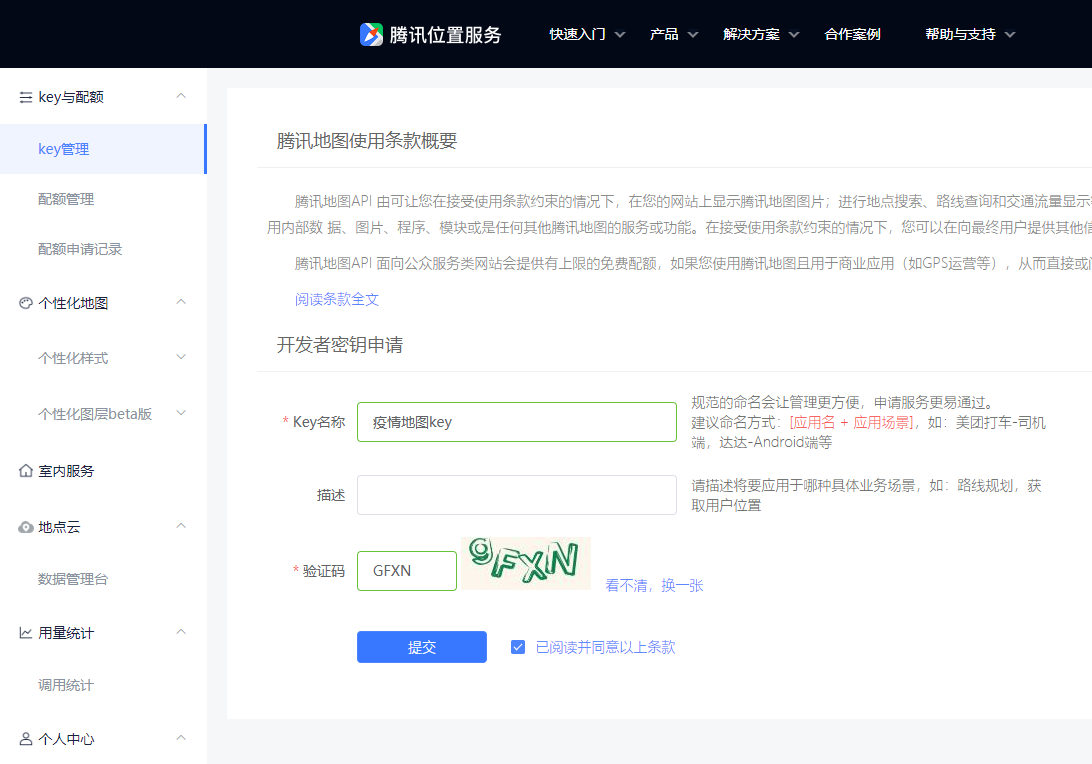Open the 帮助与支持 dropdown menu
1092x764 pixels.
[970, 34]
